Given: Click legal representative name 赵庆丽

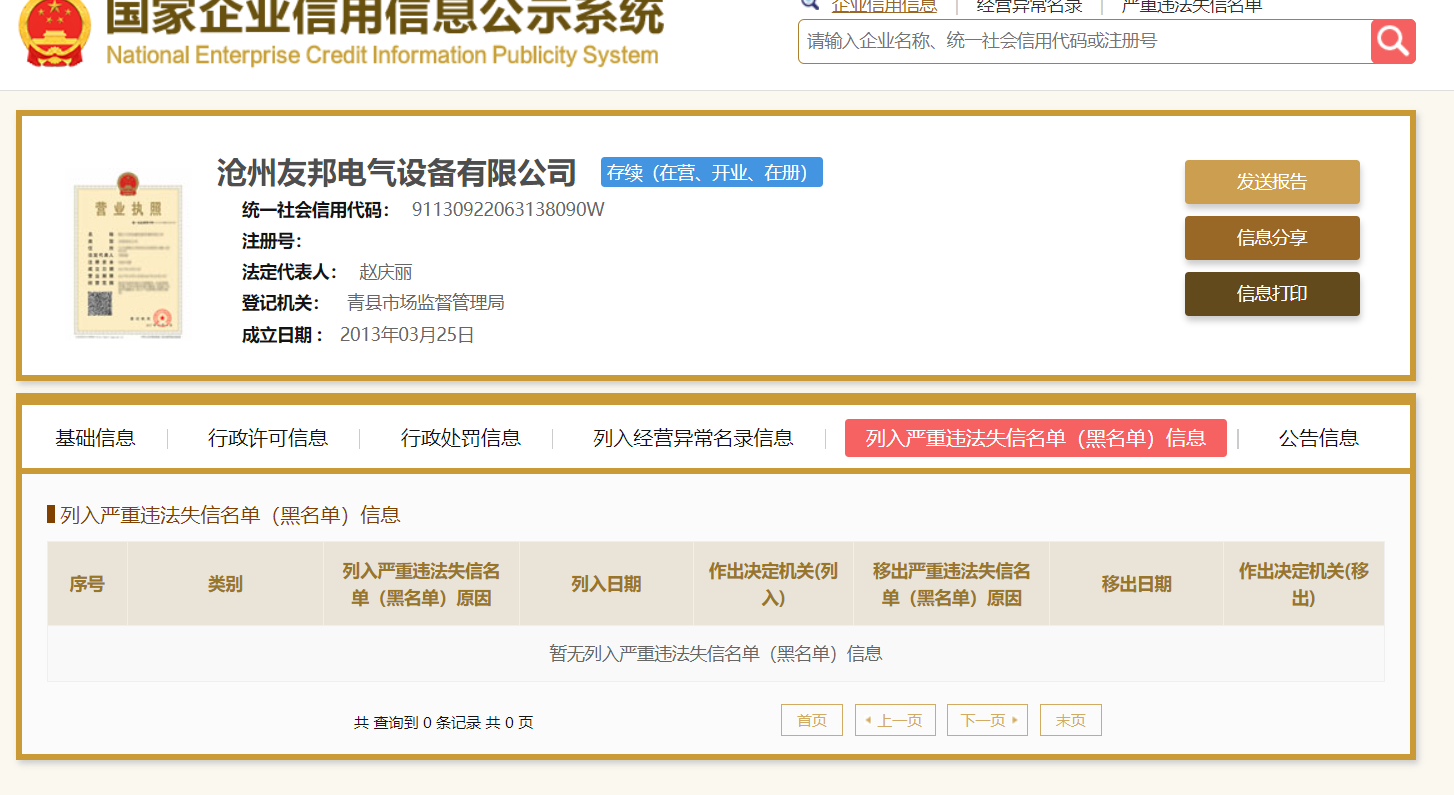Looking at the screenshot, I should pos(386,272).
